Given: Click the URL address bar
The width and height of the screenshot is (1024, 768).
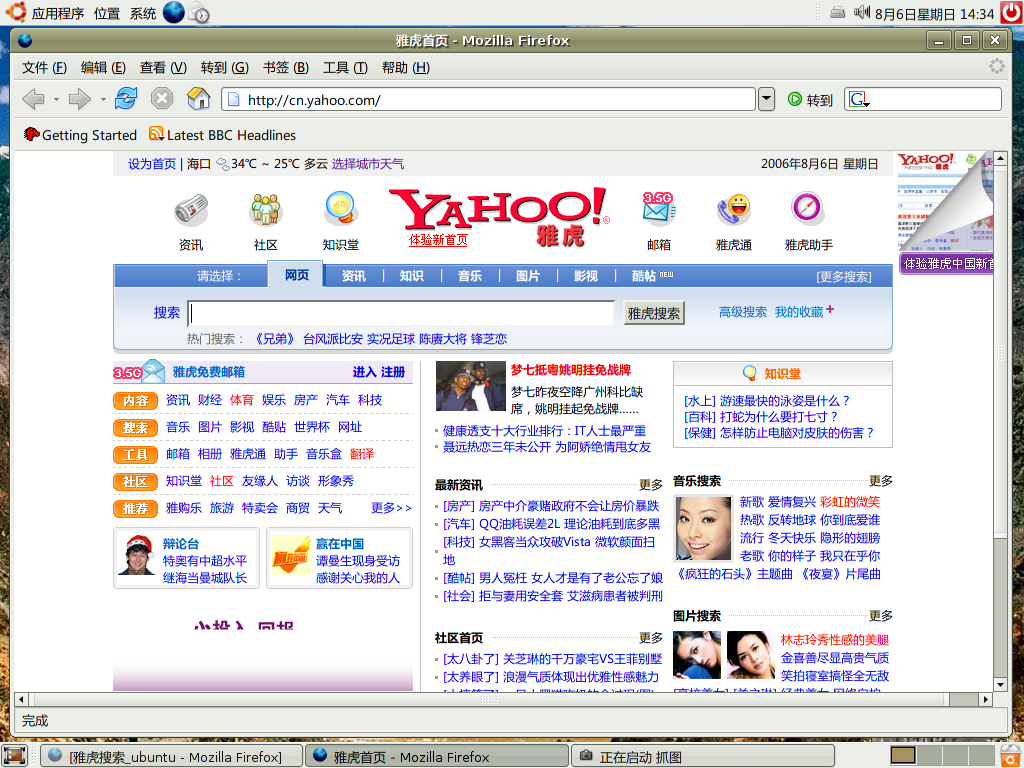Looking at the screenshot, I should (x=488, y=99).
